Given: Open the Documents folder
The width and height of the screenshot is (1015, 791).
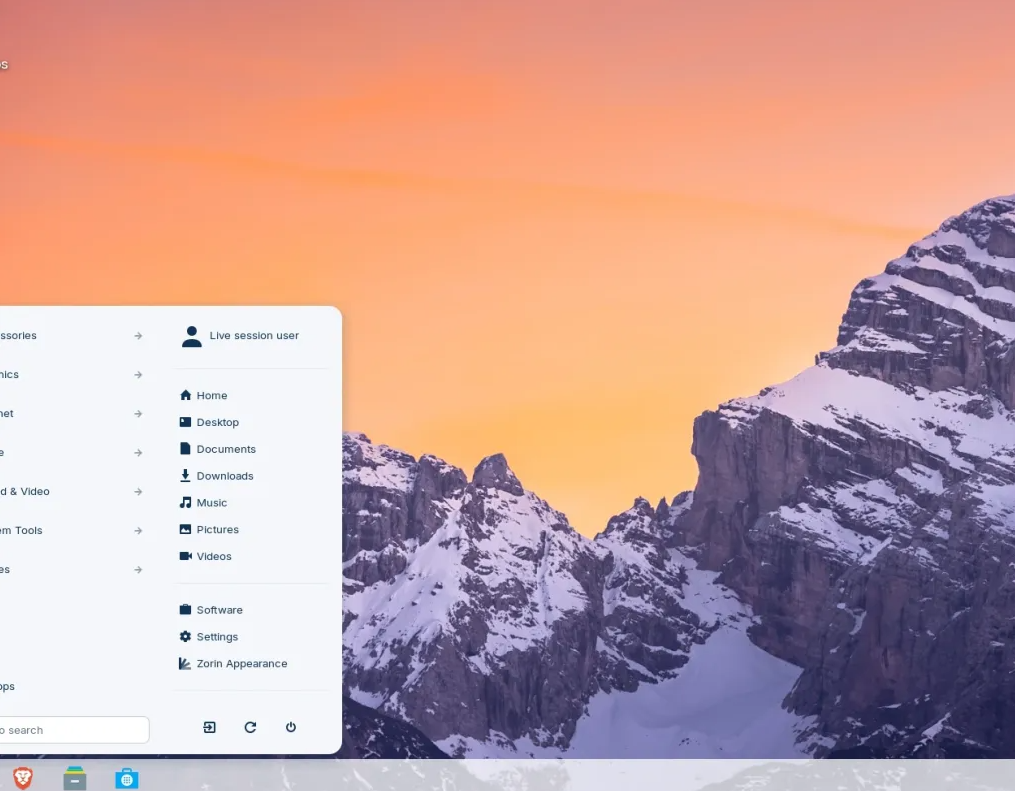Looking at the screenshot, I should click(226, 450).
